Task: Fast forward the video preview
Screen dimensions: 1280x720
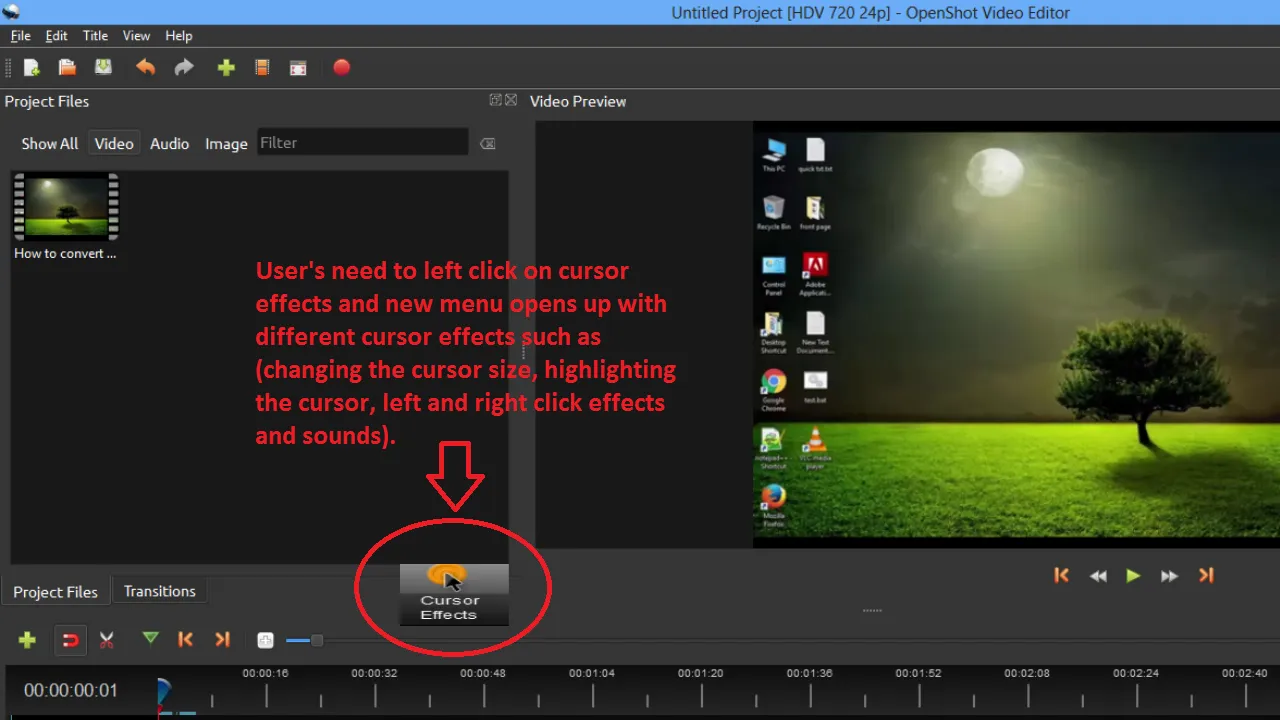Action: click(1169, 576)
